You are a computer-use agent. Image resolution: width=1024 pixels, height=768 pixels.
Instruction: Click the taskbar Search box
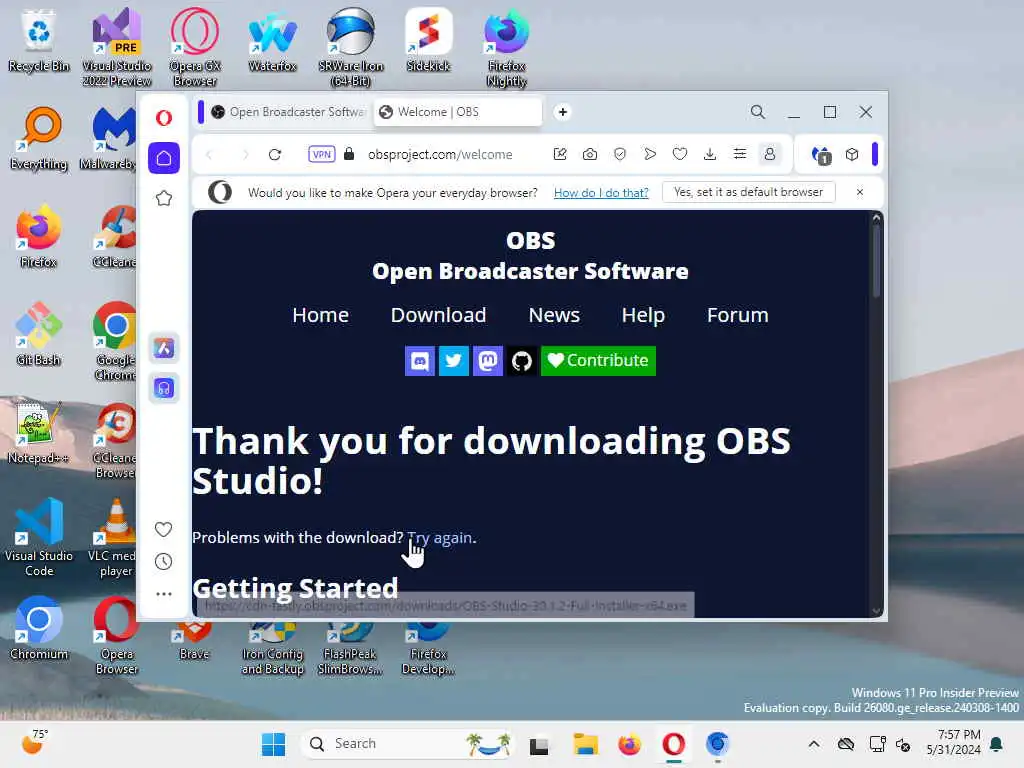click(408, 744)
